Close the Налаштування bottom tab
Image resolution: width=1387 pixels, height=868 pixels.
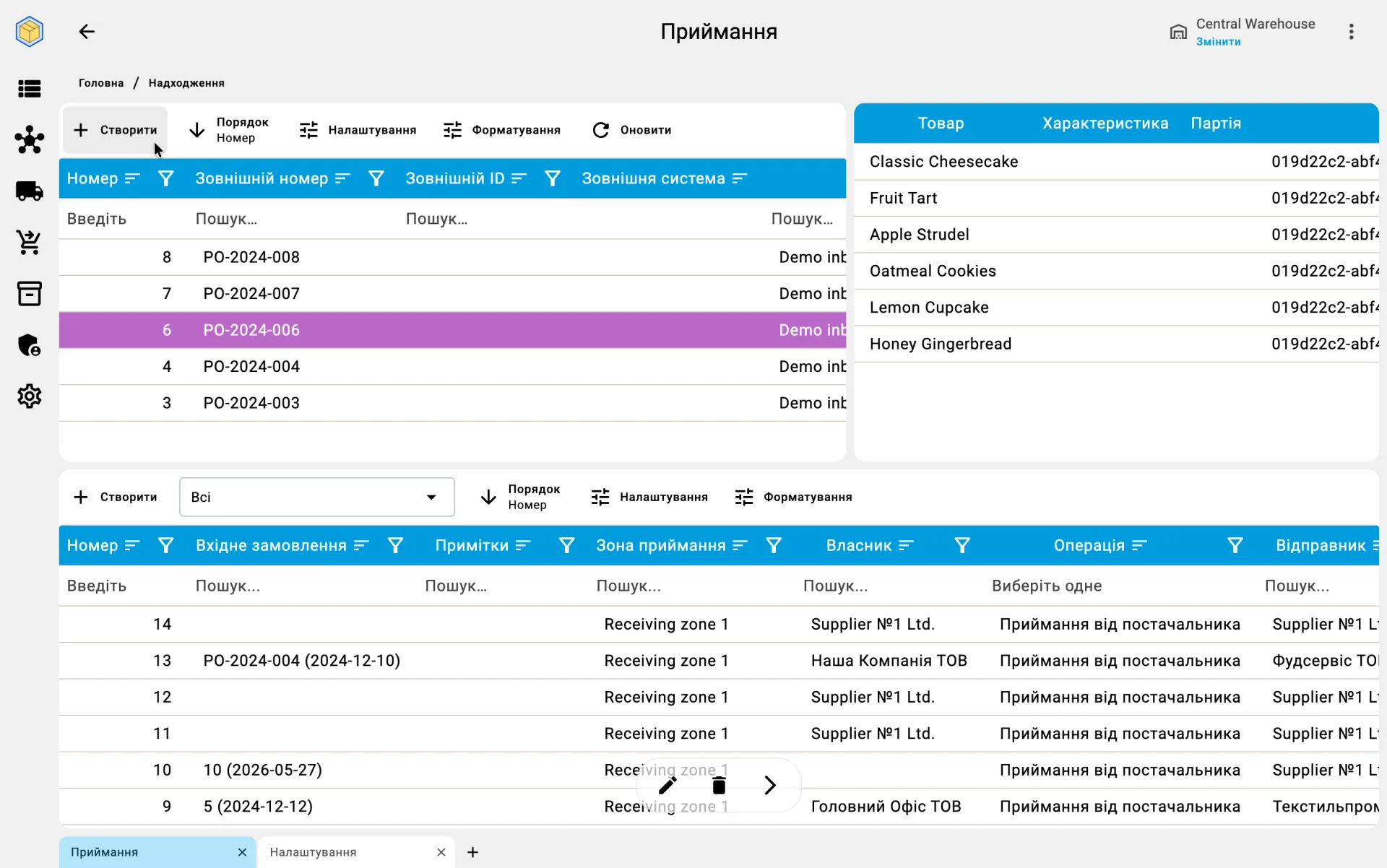[441, 852]
